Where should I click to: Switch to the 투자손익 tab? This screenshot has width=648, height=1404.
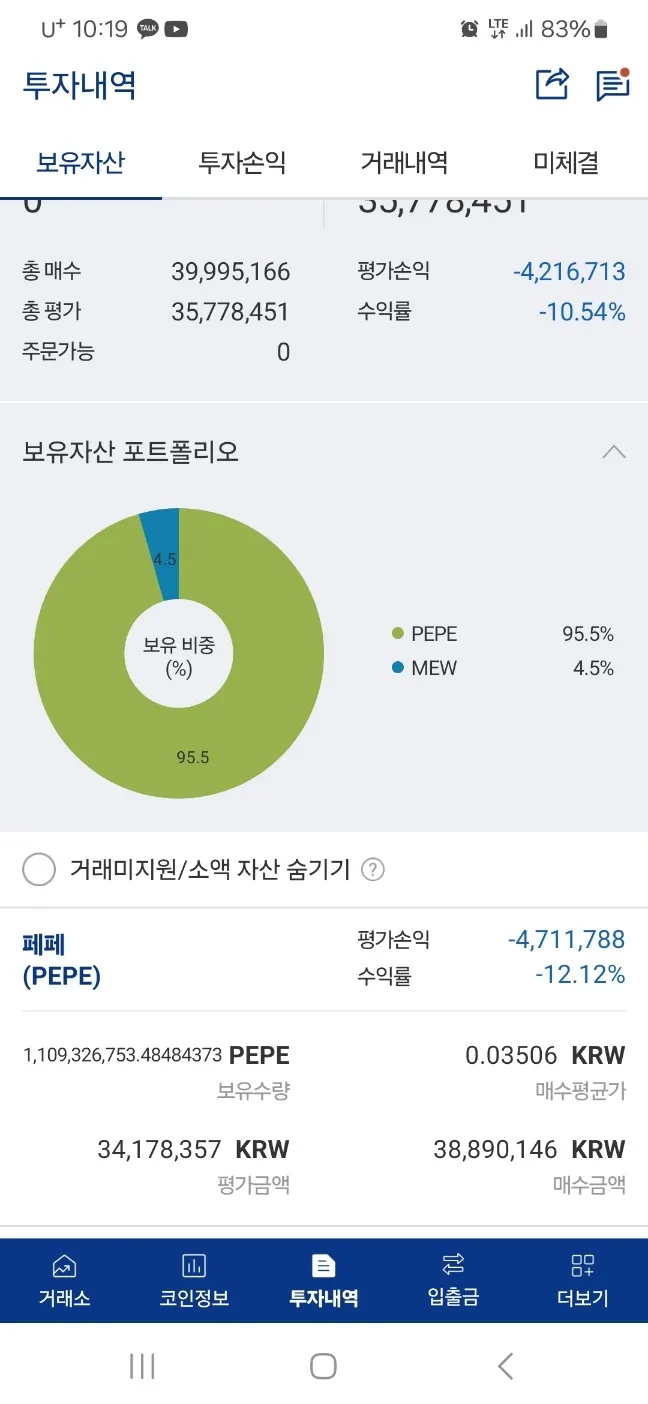[x=242, y=163]
